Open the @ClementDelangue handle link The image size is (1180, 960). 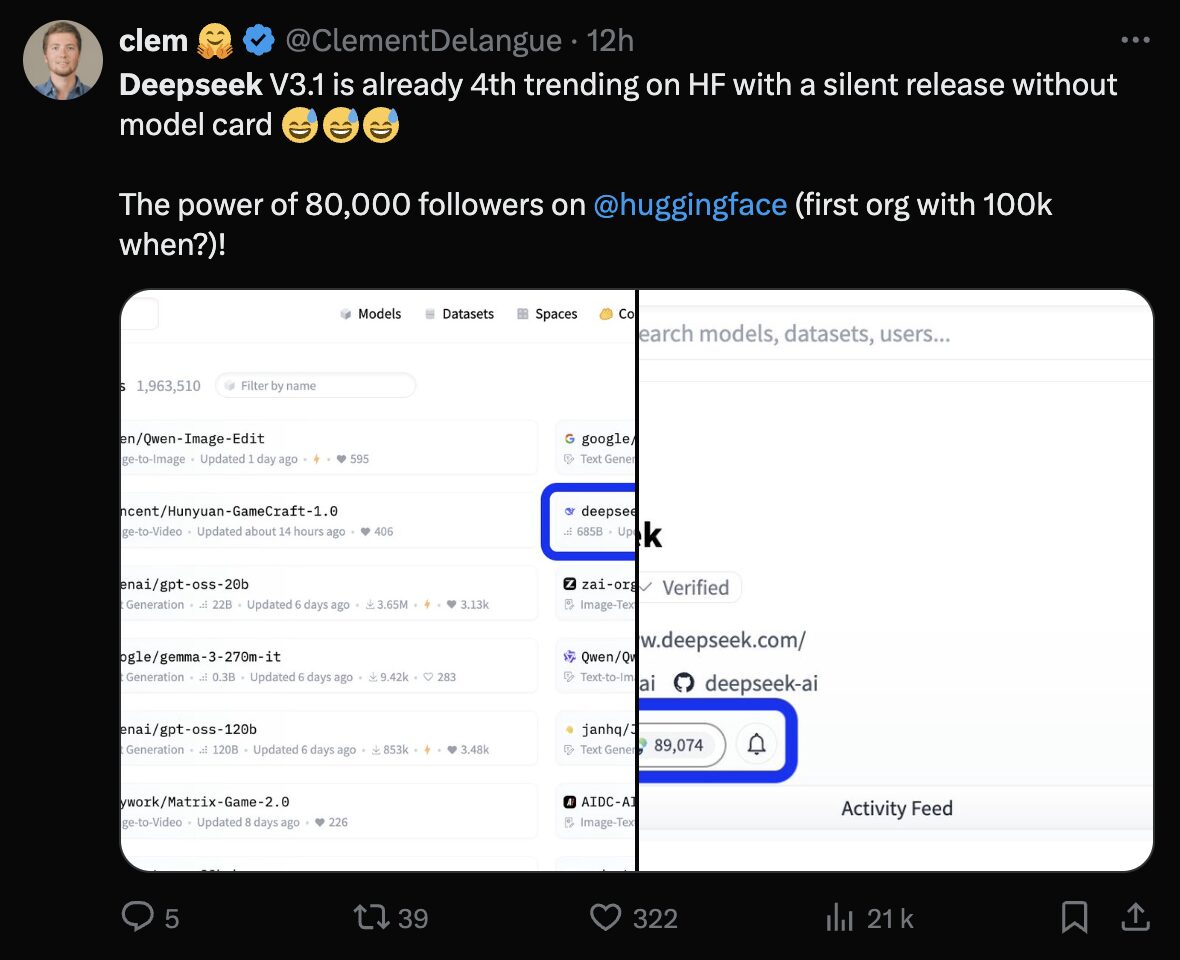click(x=423, y=41)
